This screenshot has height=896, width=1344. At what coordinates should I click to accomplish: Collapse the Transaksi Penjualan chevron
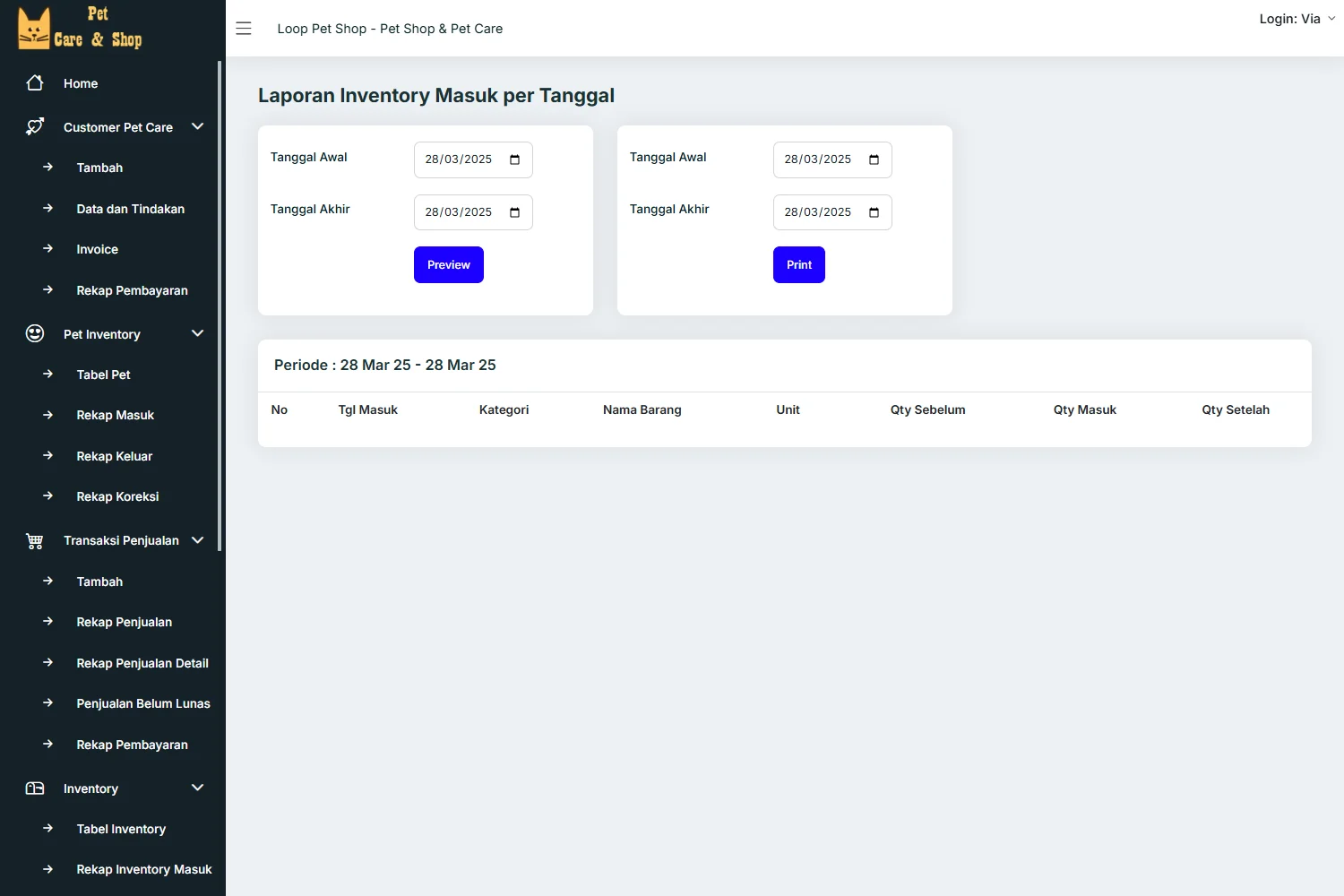[x=198, y=540]
